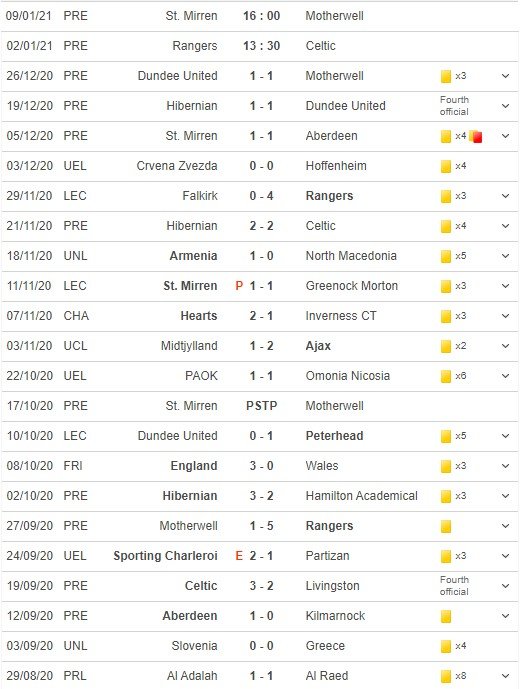The width and height of the screenshot is (520, 689).
Task: Open the Hibernian 2 - 2 Celtic score
Action: 262,226
